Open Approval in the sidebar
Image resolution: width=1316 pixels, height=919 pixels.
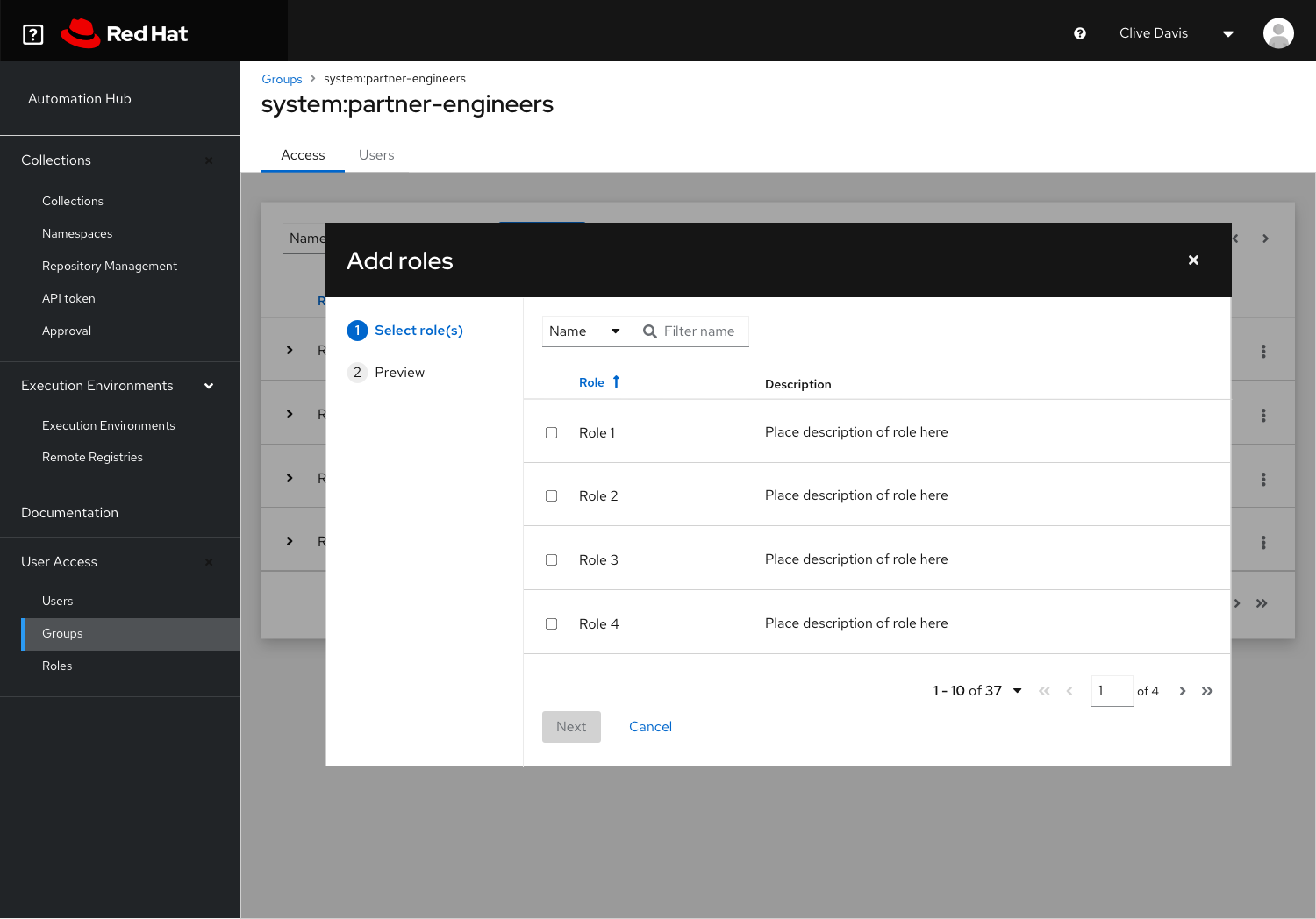pyautogui.click(x=67, y=331)
